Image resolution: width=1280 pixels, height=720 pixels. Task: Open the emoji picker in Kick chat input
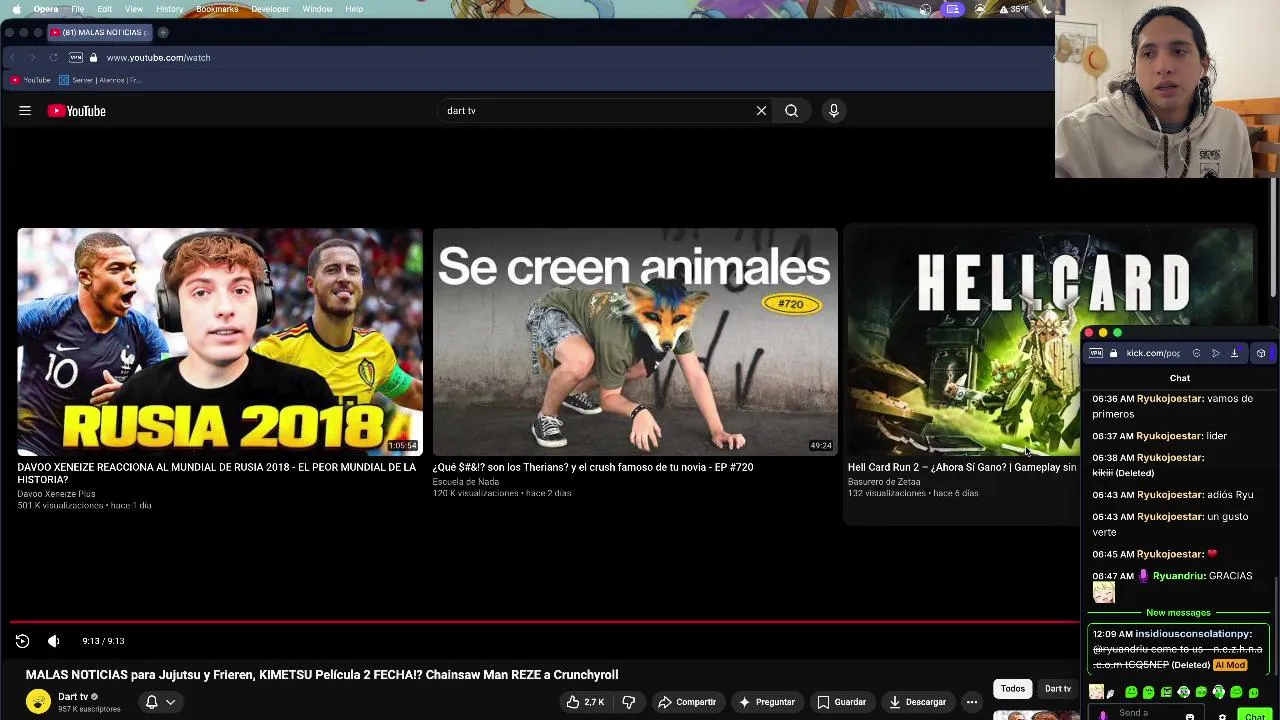1190,716
